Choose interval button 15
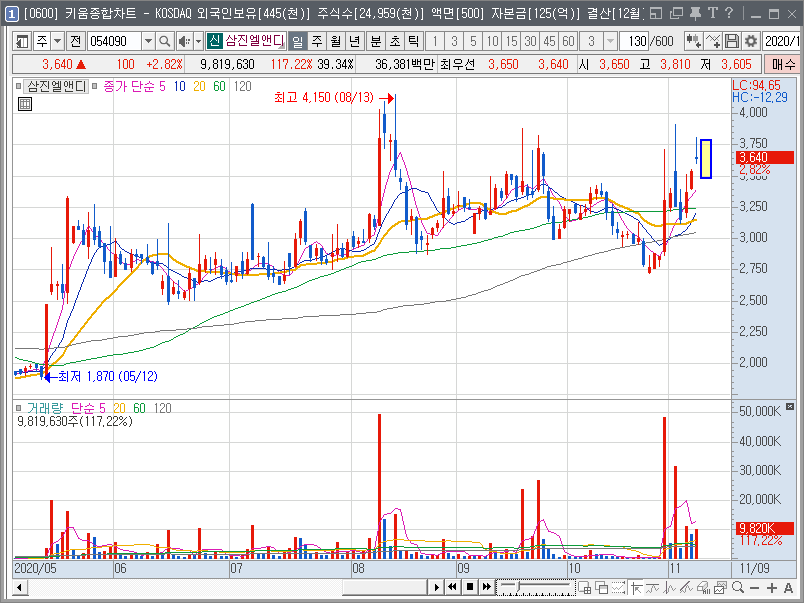Image resolution: width=804 pixels, height=603 pixels. (x=511, y=41)
